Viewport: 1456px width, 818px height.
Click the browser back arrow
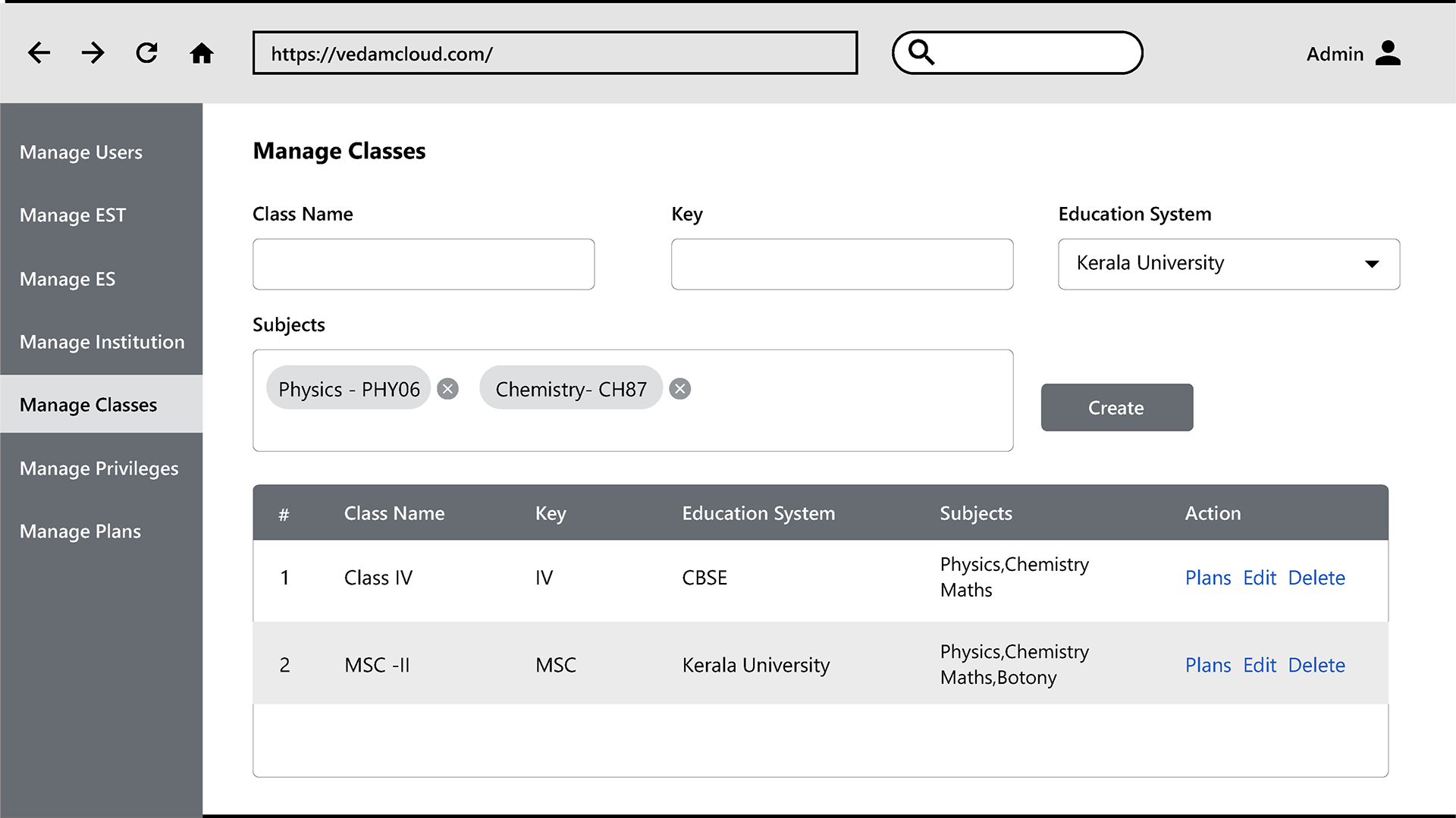coord(39,53)
